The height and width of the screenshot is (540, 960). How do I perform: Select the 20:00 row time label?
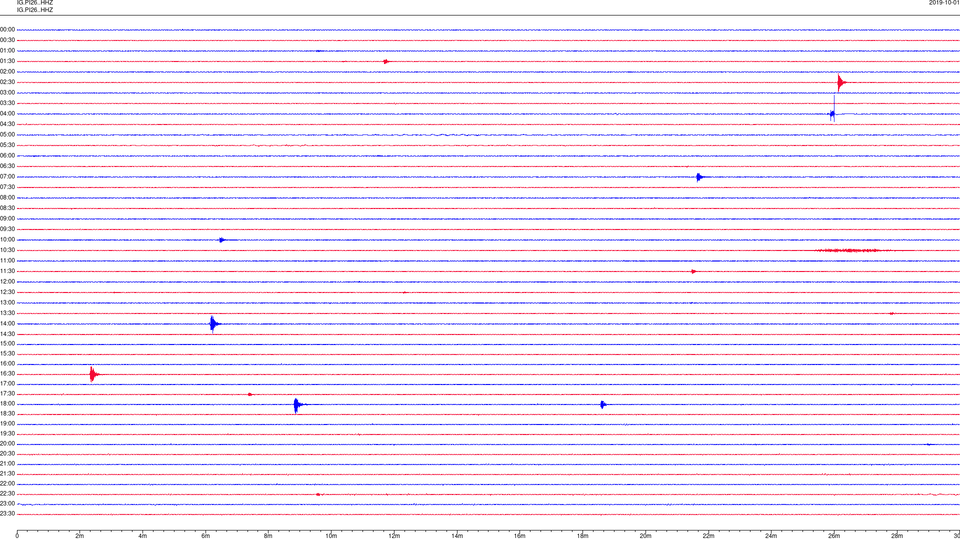coord(7,444)
